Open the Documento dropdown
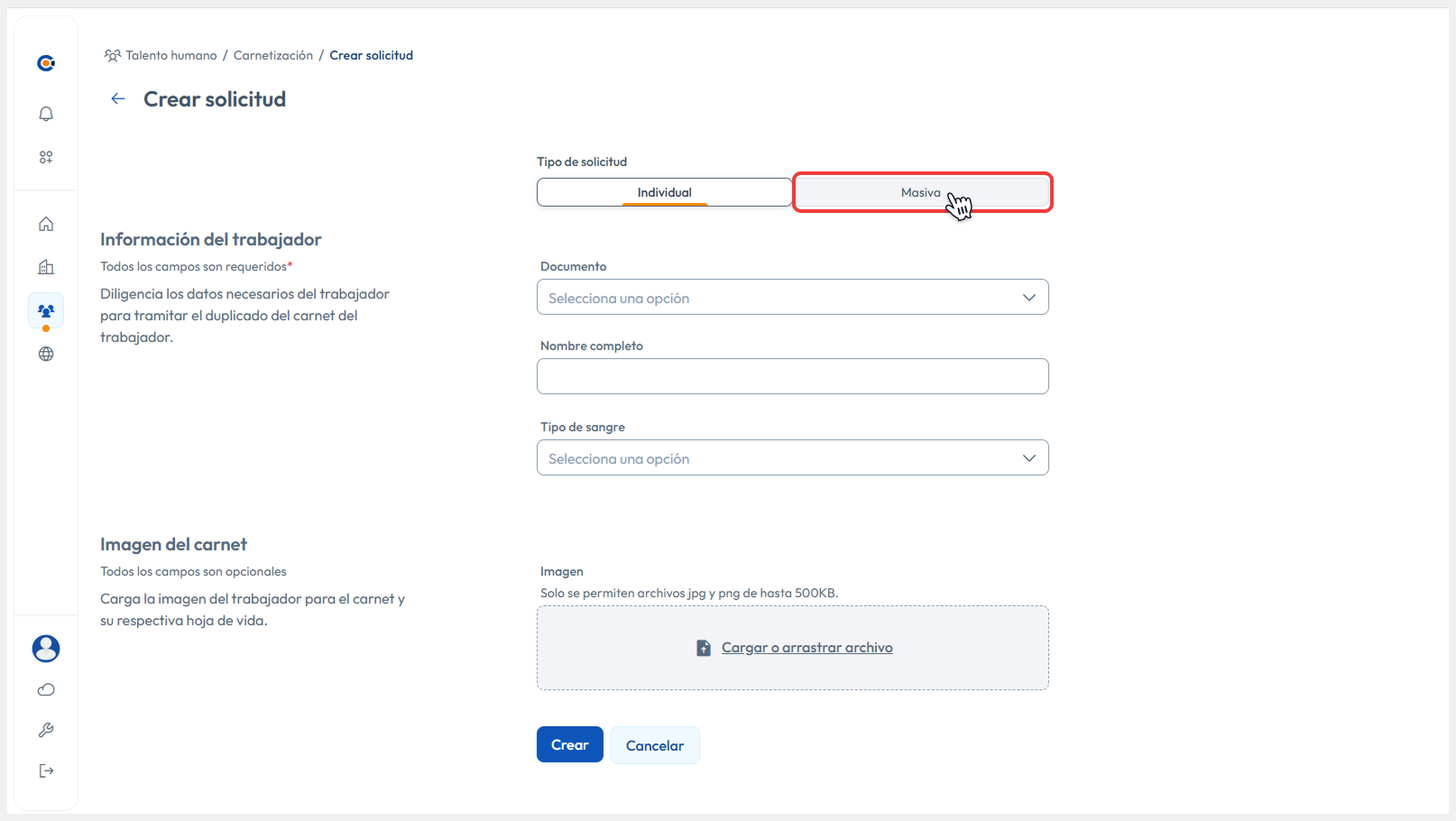Viewport: 1456px width, 821px height. (x=792, y=297)
